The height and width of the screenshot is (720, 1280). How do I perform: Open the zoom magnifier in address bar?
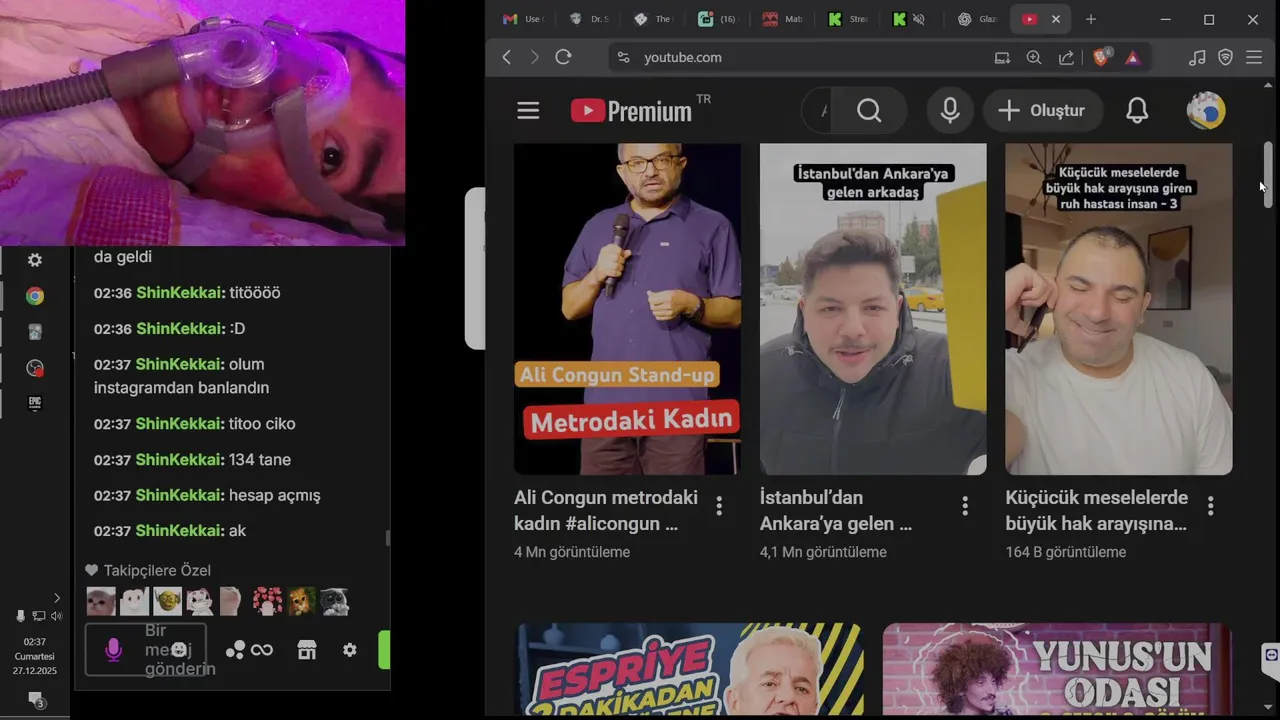(x=1034, y=57)
